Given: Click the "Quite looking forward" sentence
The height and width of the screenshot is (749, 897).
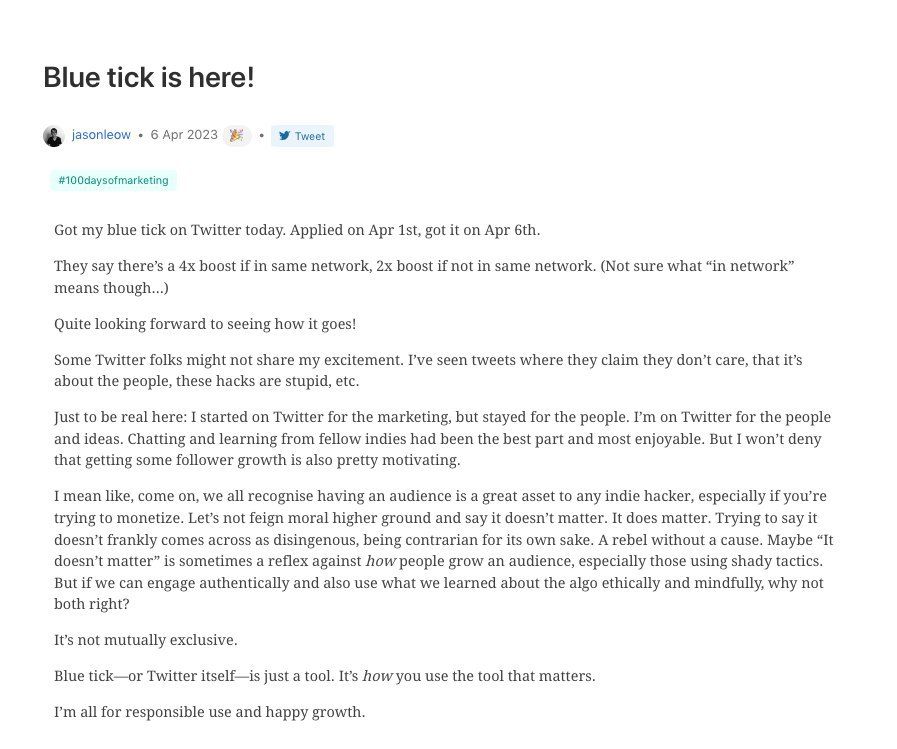Looking at the screenshot, I should point(205,324).
